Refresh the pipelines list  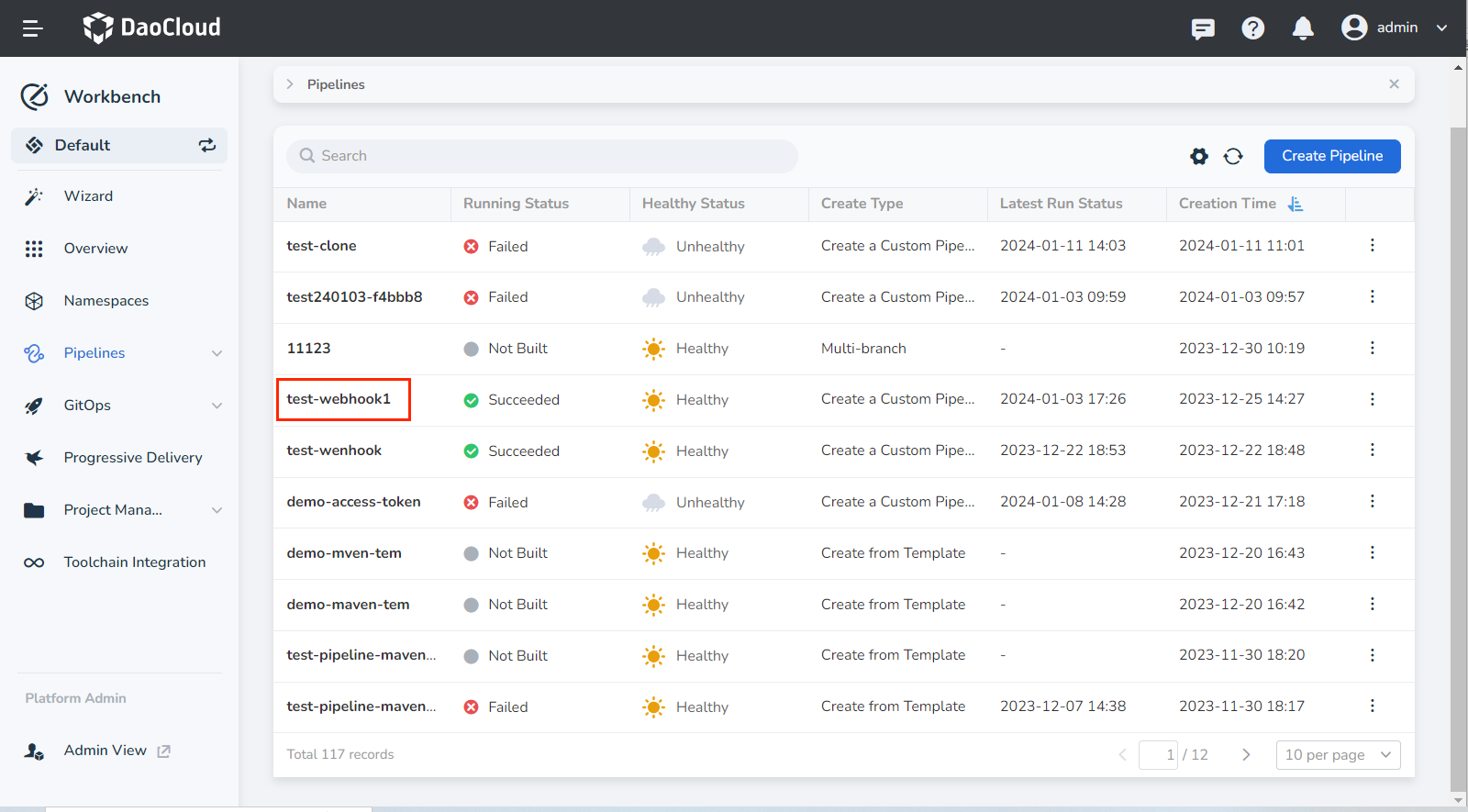point(1233,156)
